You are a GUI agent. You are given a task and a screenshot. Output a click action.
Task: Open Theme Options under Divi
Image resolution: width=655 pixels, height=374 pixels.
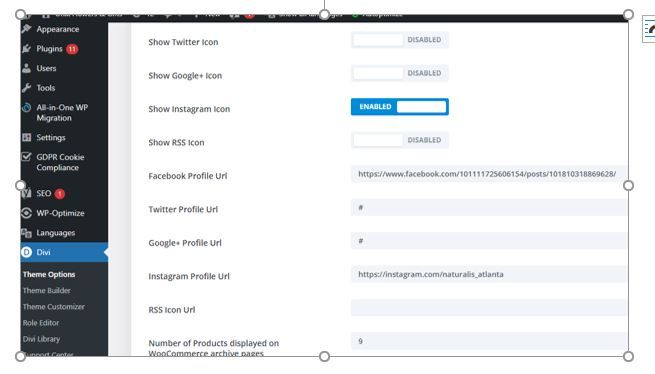(x=49, y=275)
